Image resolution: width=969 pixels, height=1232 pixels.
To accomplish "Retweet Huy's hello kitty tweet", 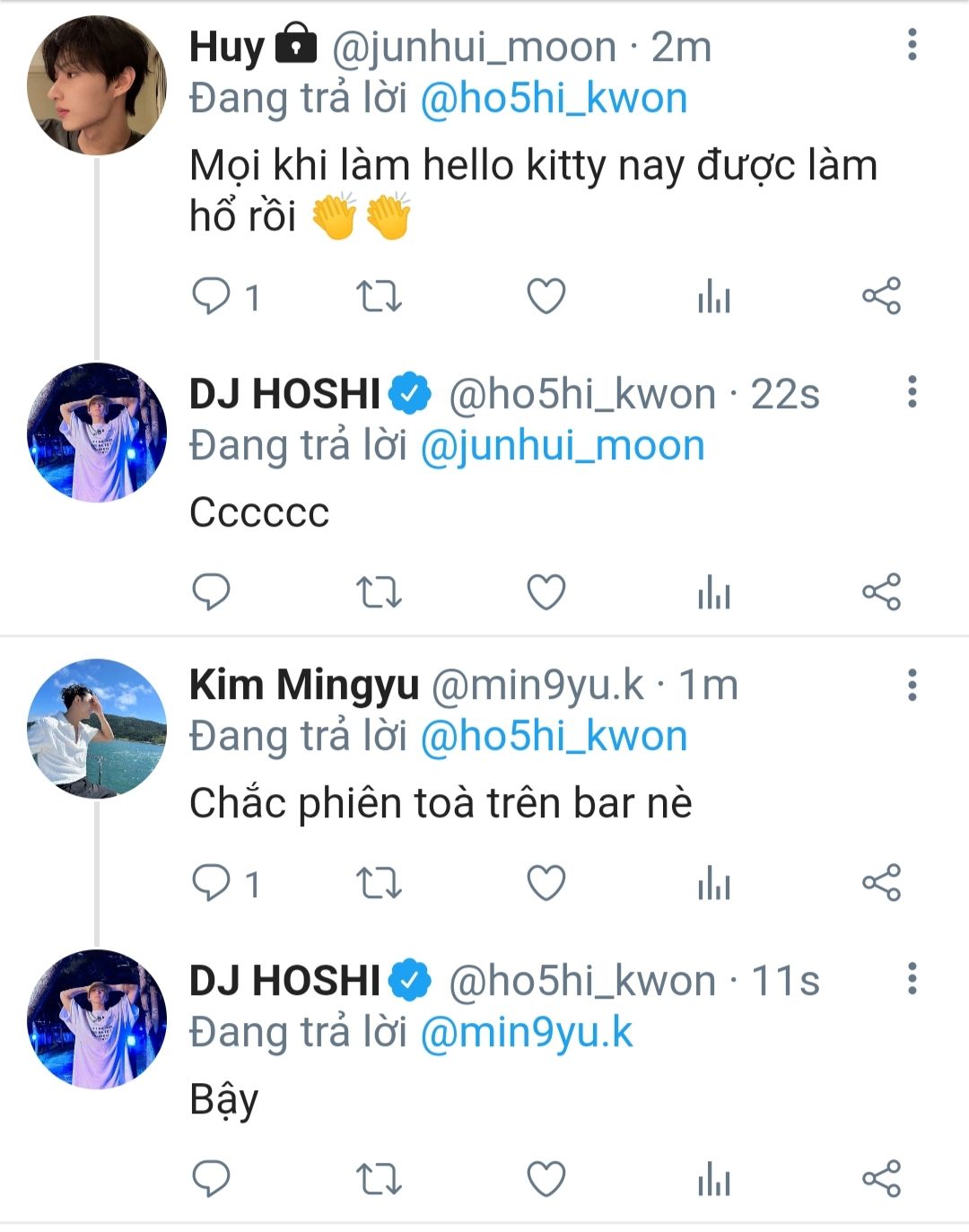I will (x=379, y=296).
